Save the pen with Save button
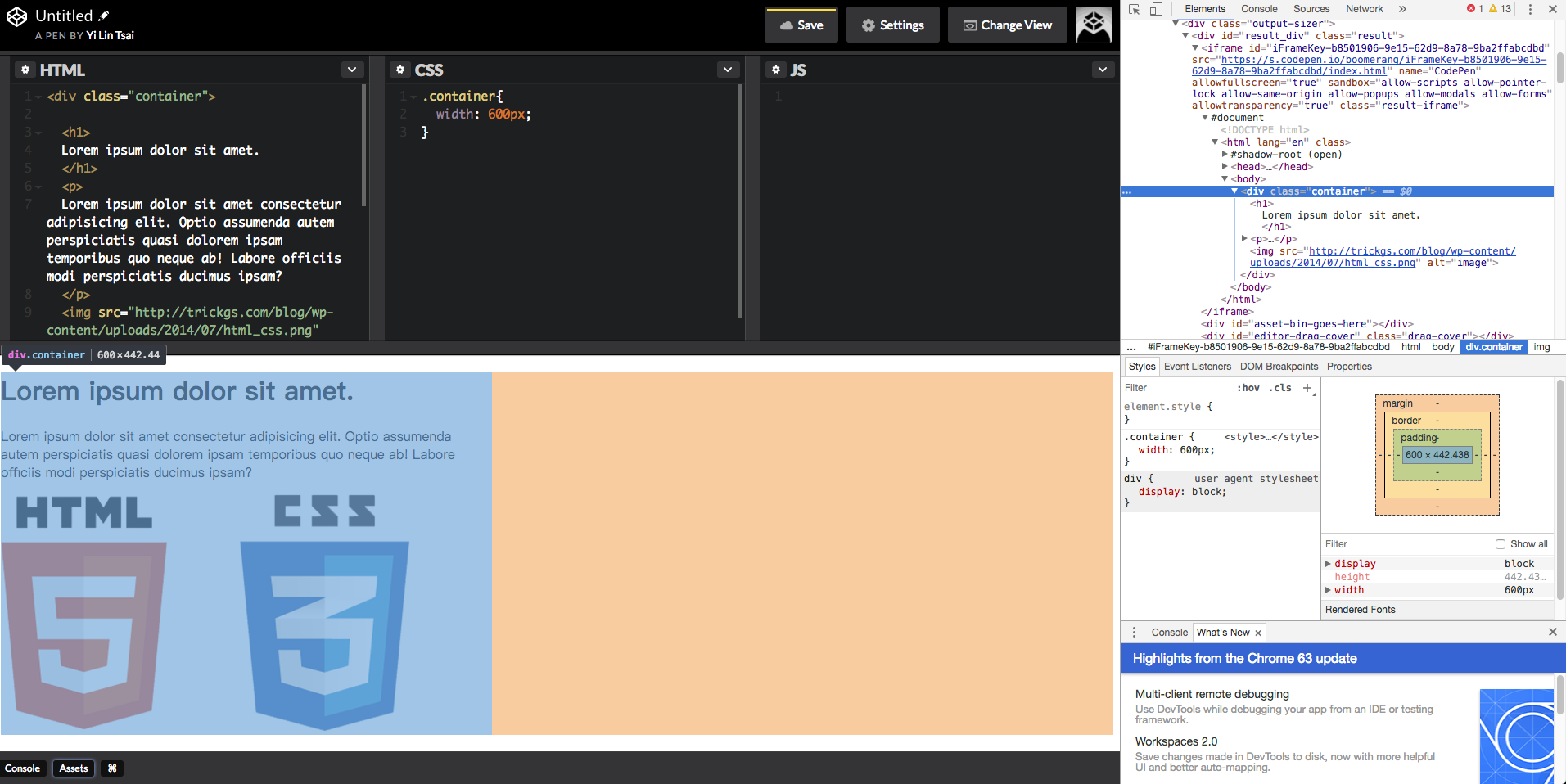The image size is (1566, 784). (x=801, y=25)
